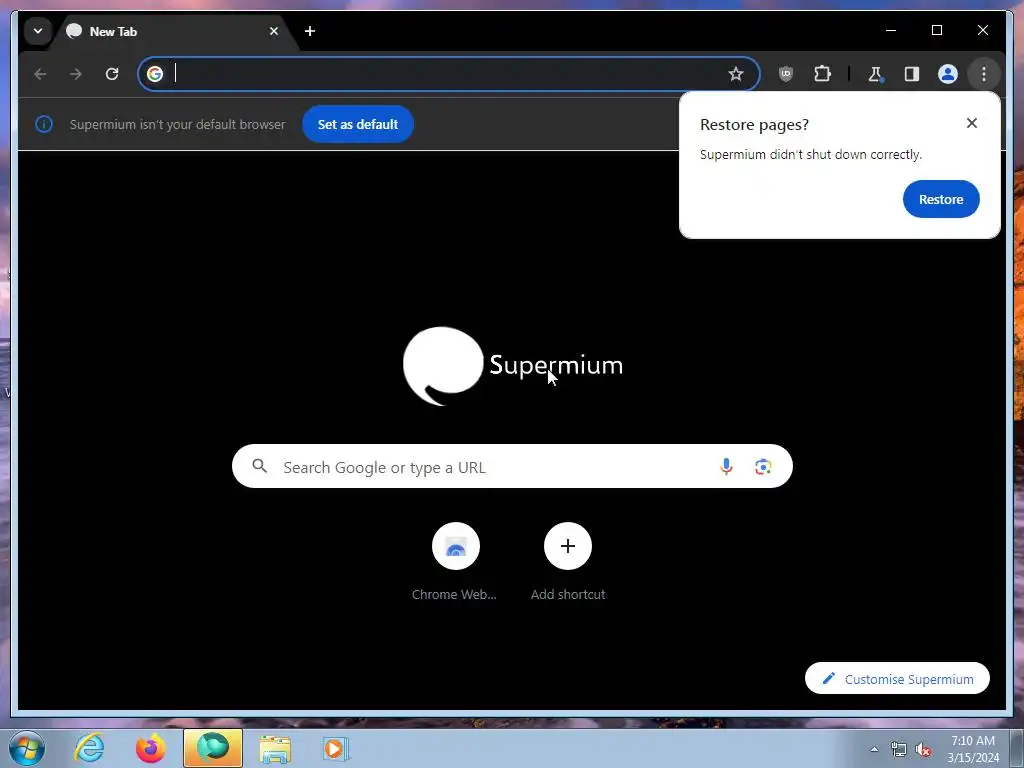Start voice search with microphone

click(x=726, y=466)
